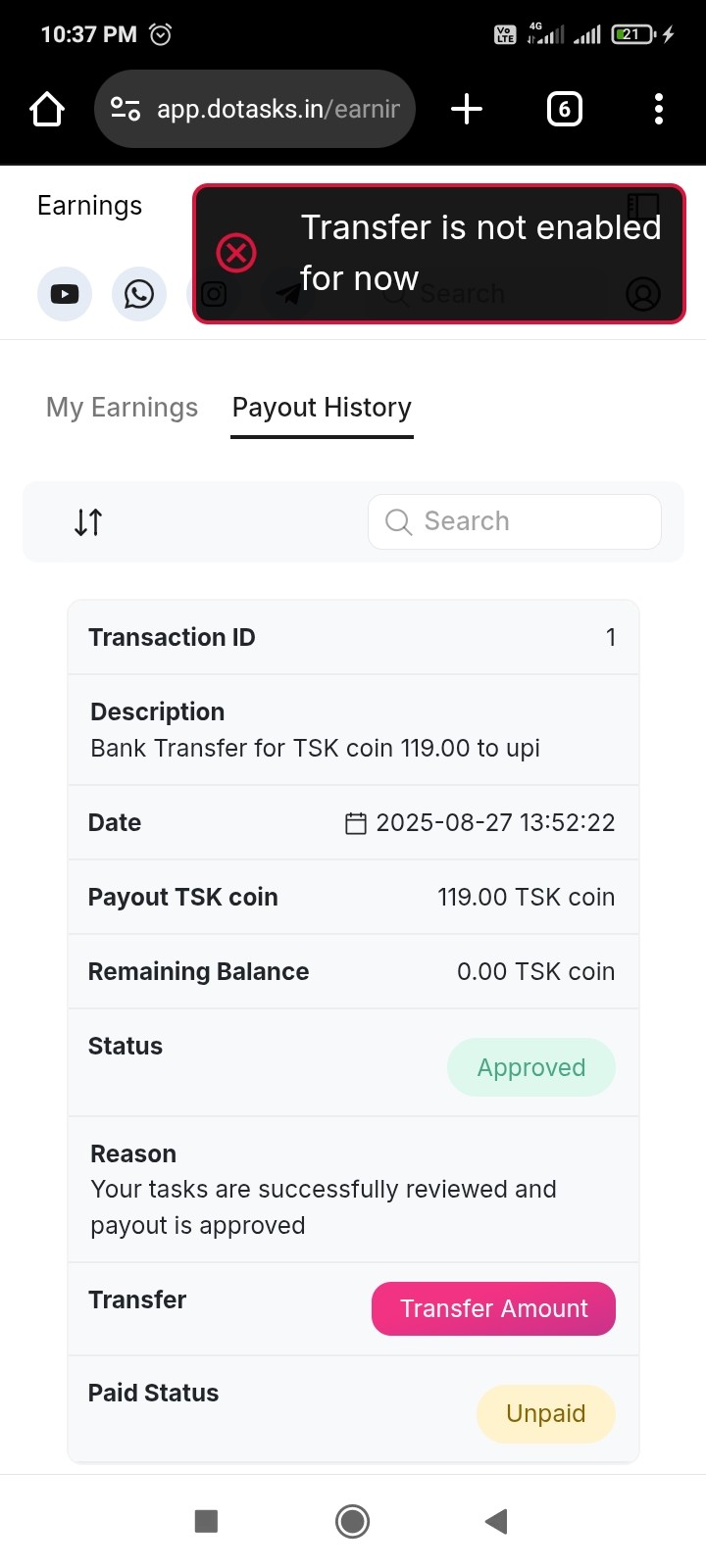Tap the Approved status badge
This screenshot has height=1568, width=706.
531,1067
